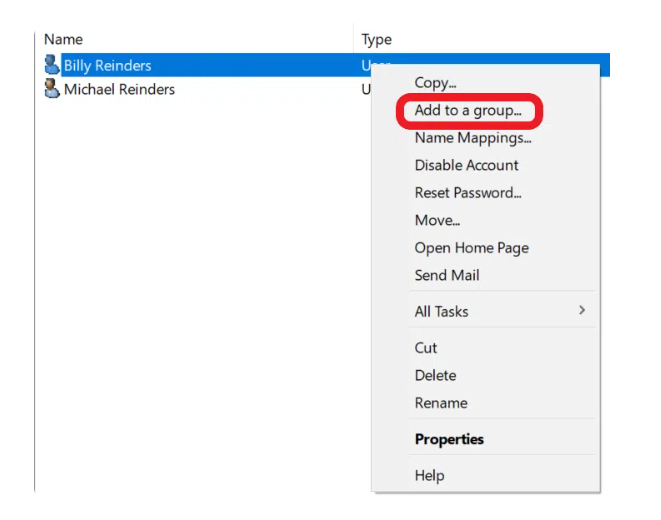
Task: Click Move... in the context menu
Action: coord(437,220)
